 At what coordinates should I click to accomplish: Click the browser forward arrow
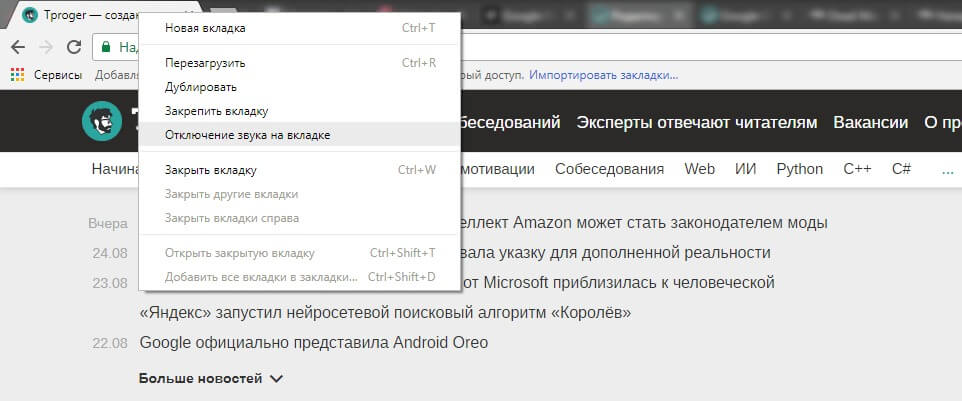point(46,47)
